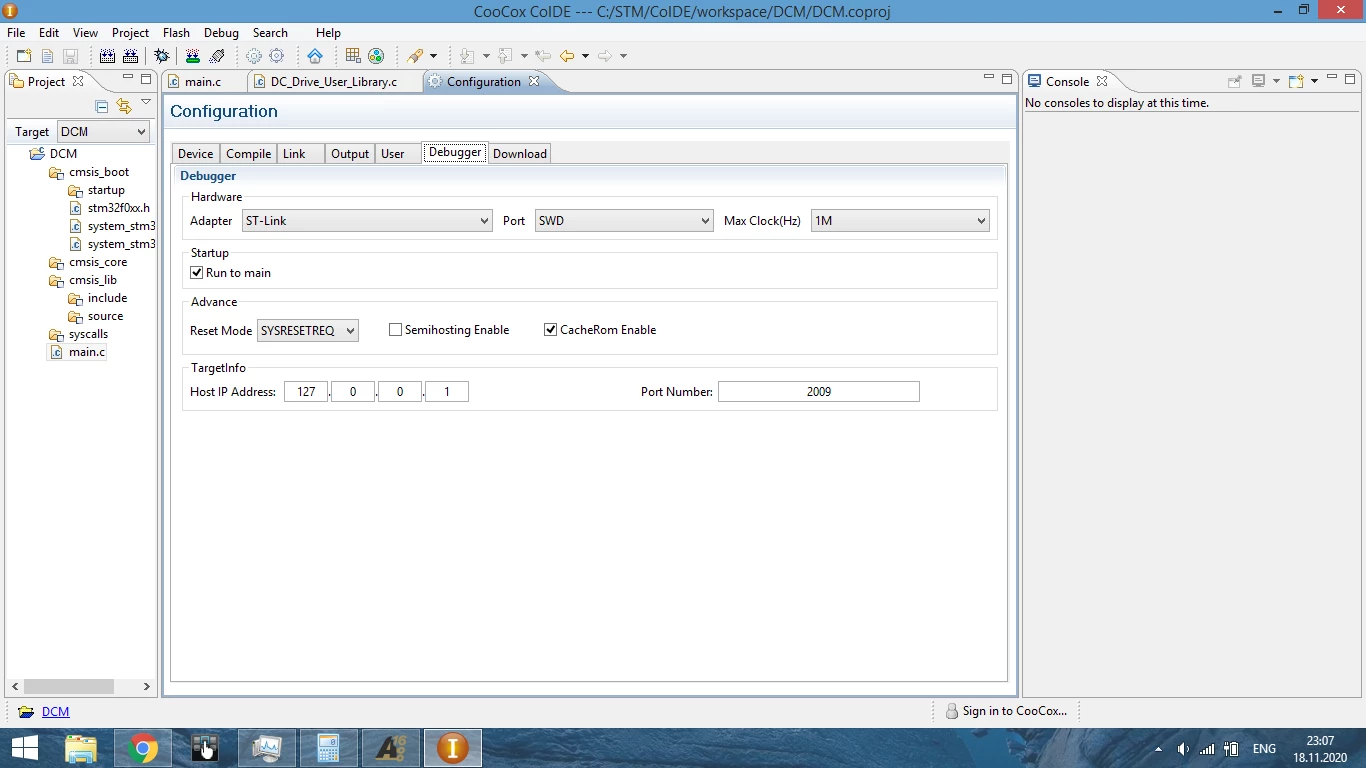
Task: Click the lock icon beside Sign in to CooCox
Action: pos(952,711)
